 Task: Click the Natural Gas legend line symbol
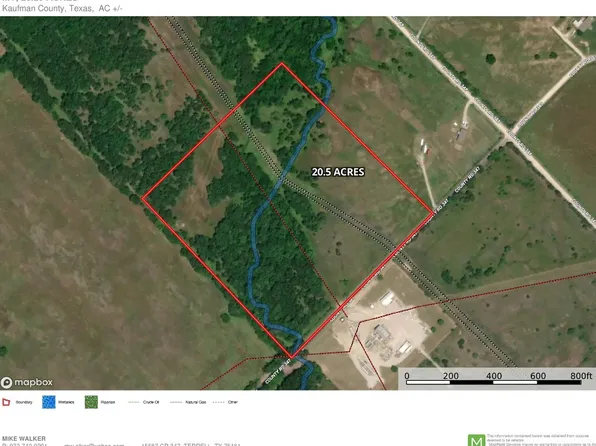pyautogui.click(x=176, y=402)
